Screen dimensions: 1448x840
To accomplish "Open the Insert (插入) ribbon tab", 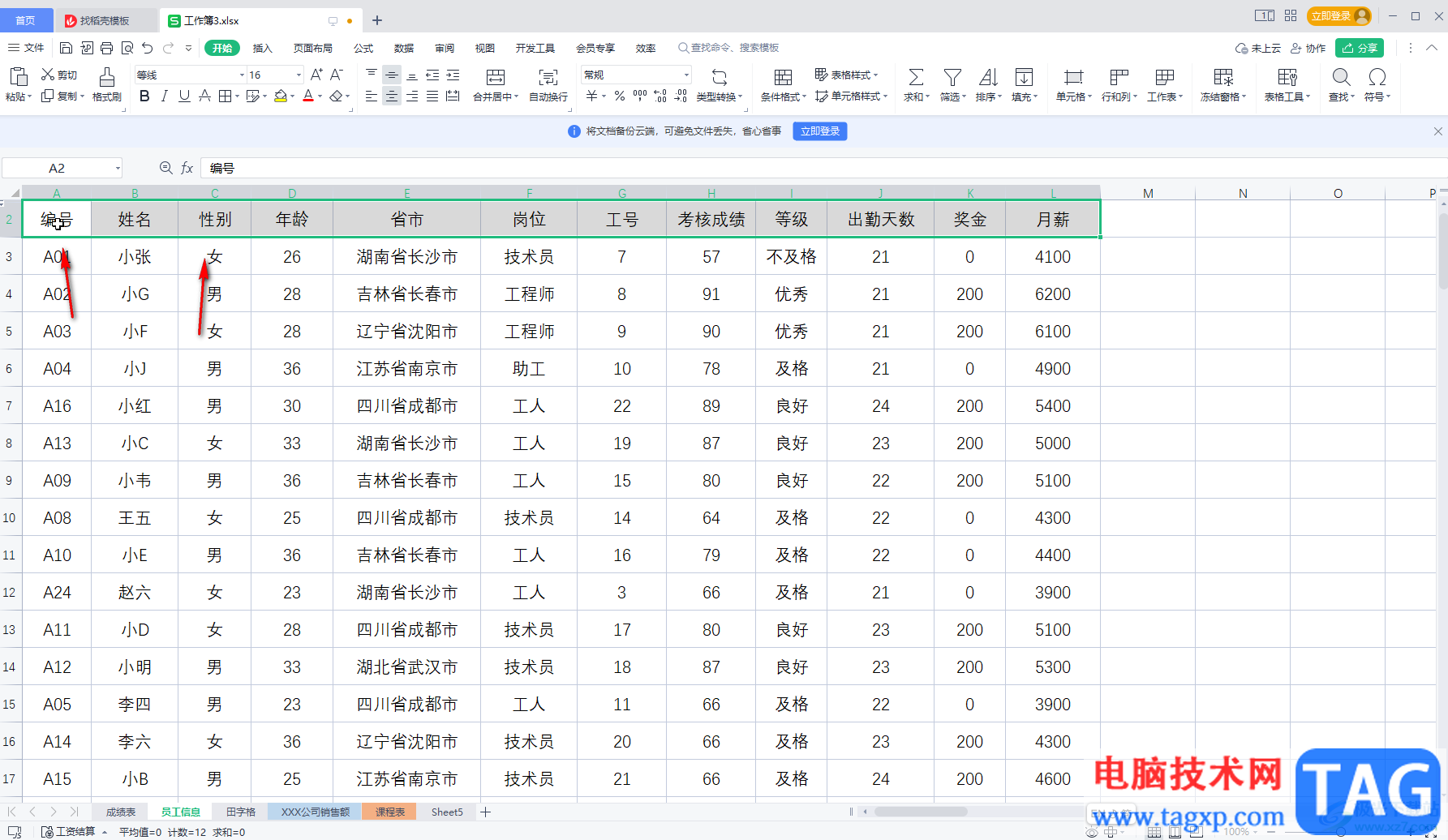I will (262, 48).
